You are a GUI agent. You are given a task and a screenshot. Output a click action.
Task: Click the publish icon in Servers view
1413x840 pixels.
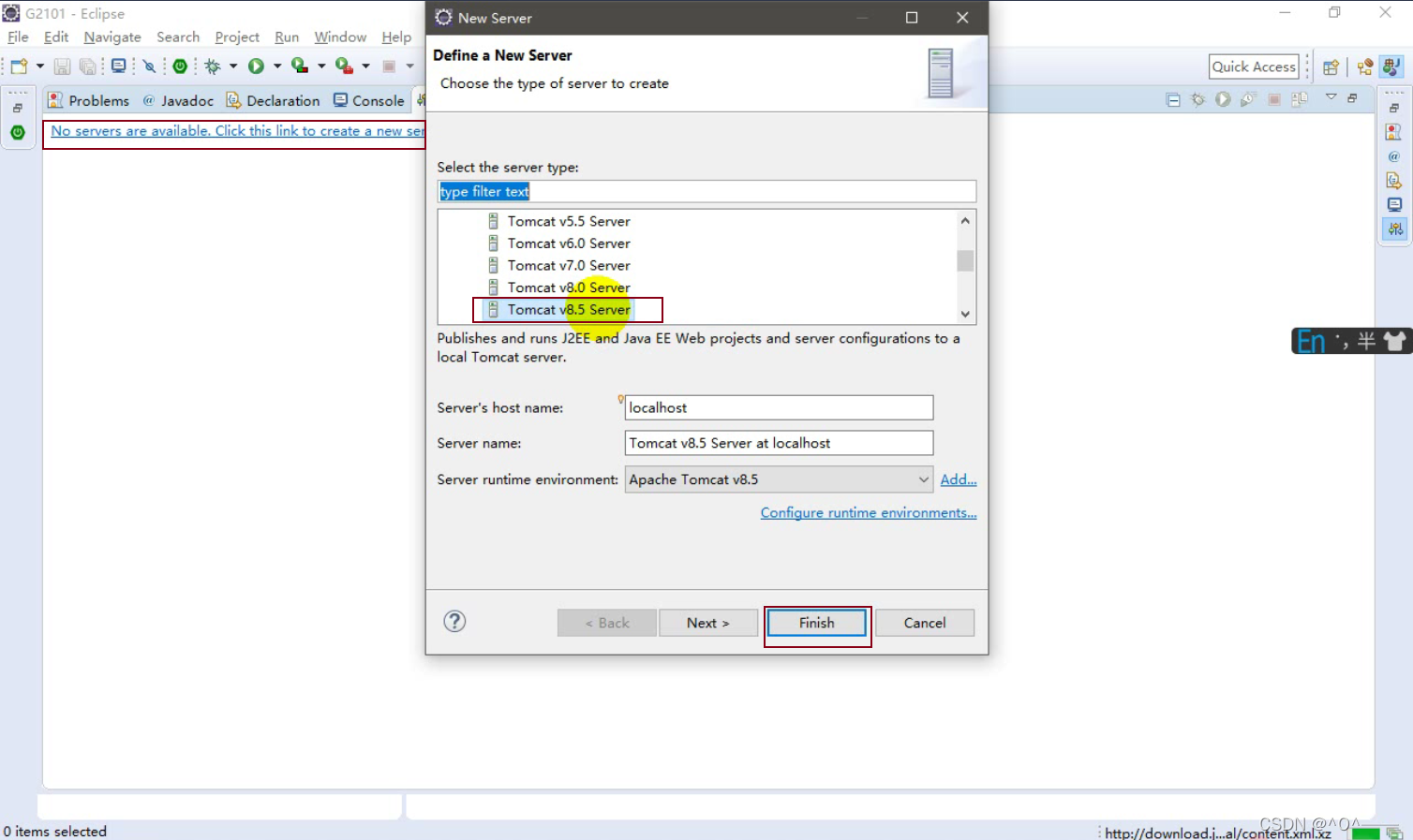click(1300, 99)
